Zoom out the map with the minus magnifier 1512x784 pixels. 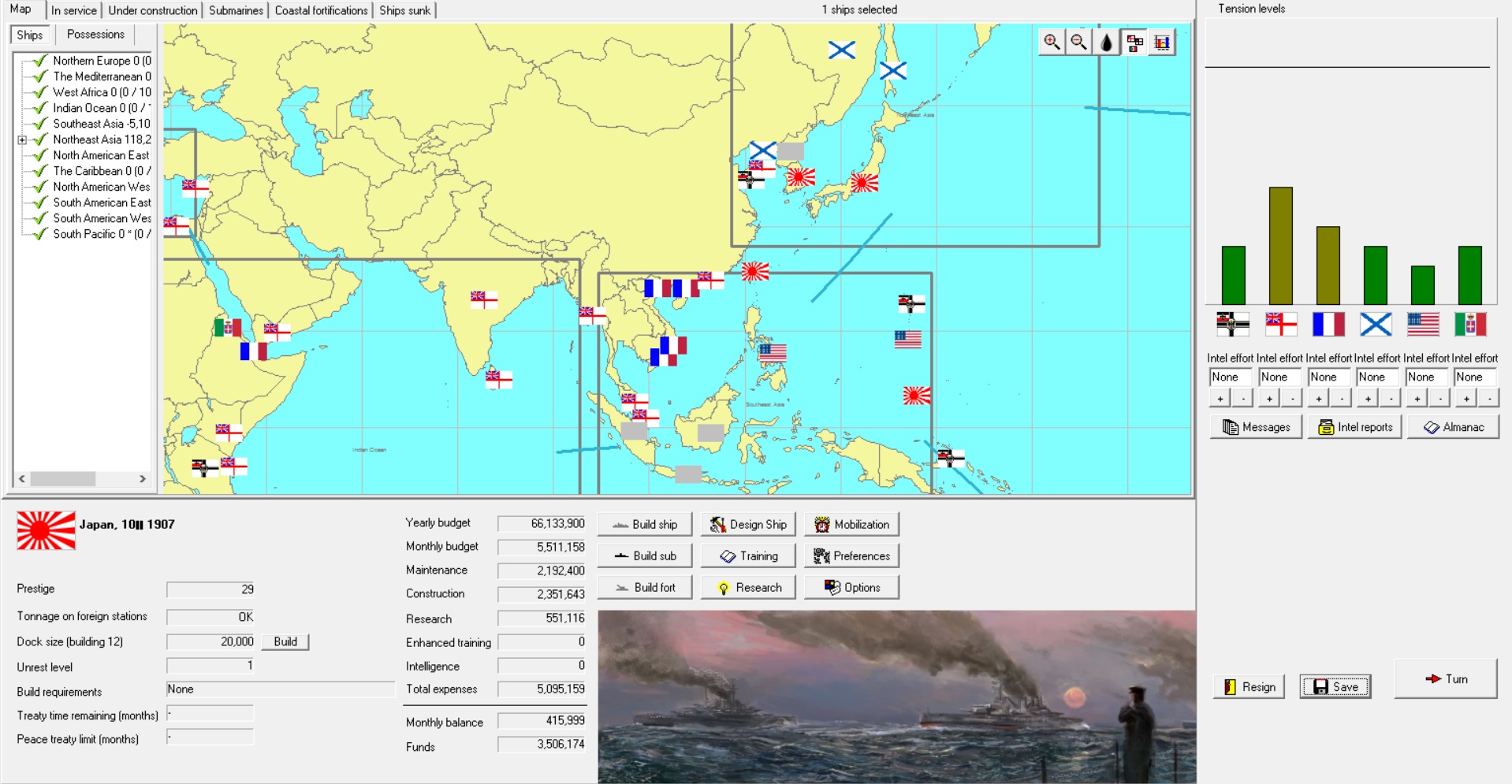pos(1079,43)
